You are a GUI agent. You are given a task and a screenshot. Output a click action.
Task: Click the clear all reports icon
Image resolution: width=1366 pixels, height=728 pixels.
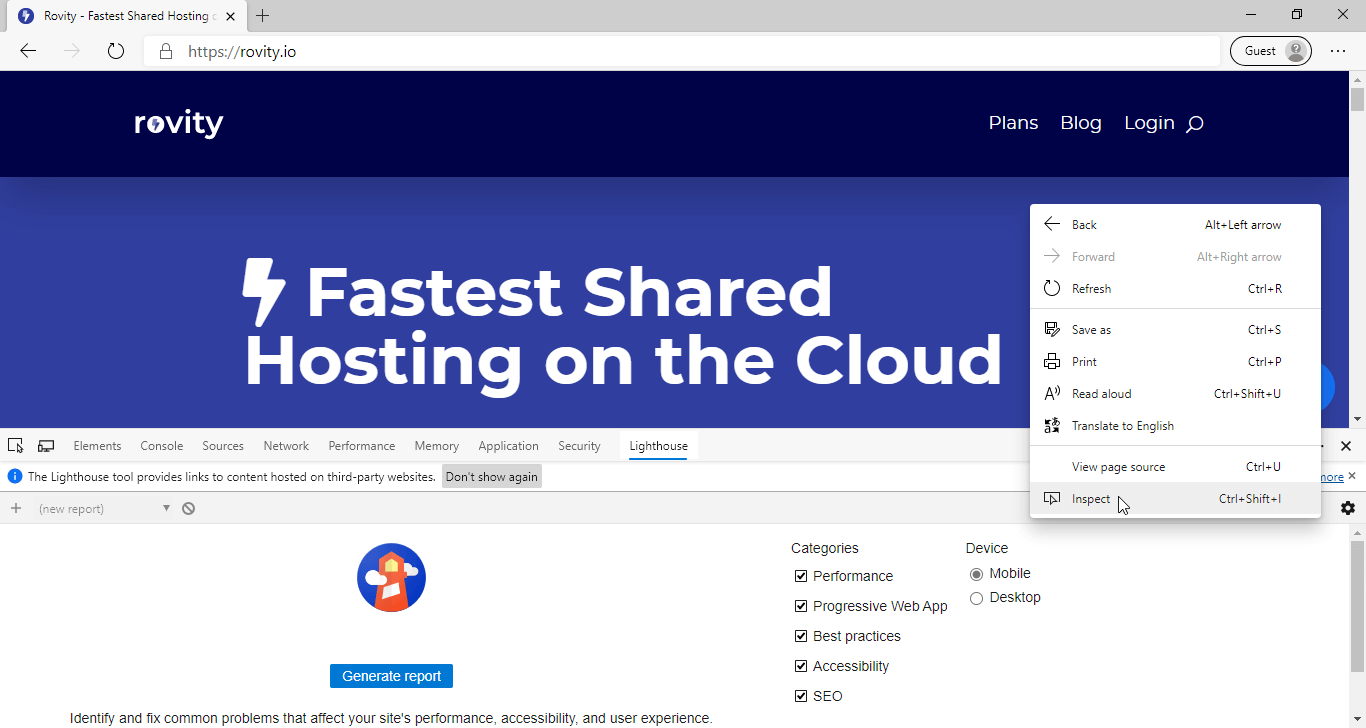click(188, 508)
